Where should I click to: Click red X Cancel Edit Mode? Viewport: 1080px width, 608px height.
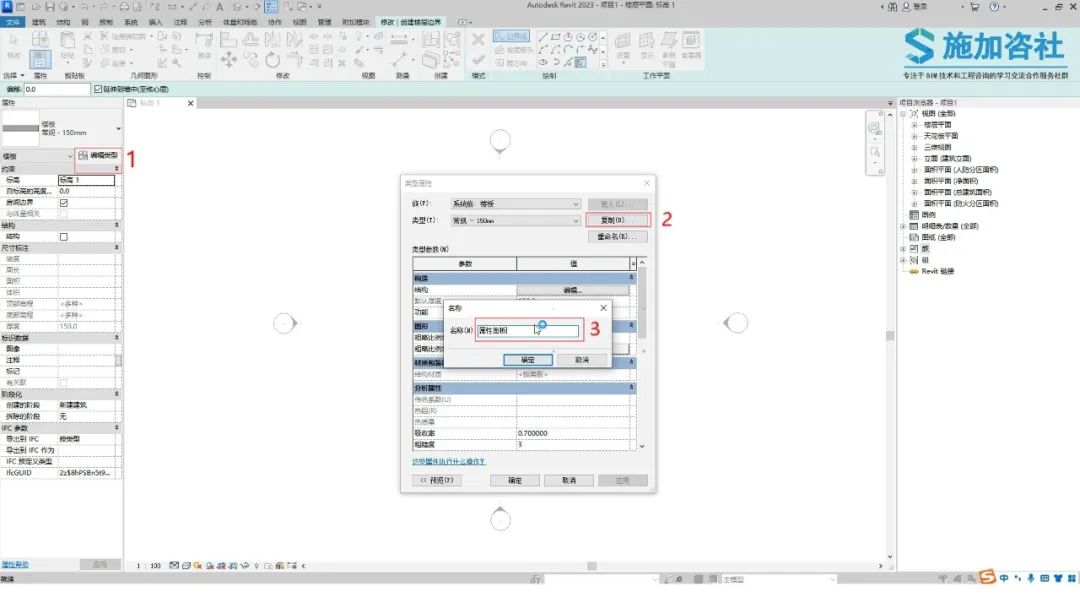[478, 39]
